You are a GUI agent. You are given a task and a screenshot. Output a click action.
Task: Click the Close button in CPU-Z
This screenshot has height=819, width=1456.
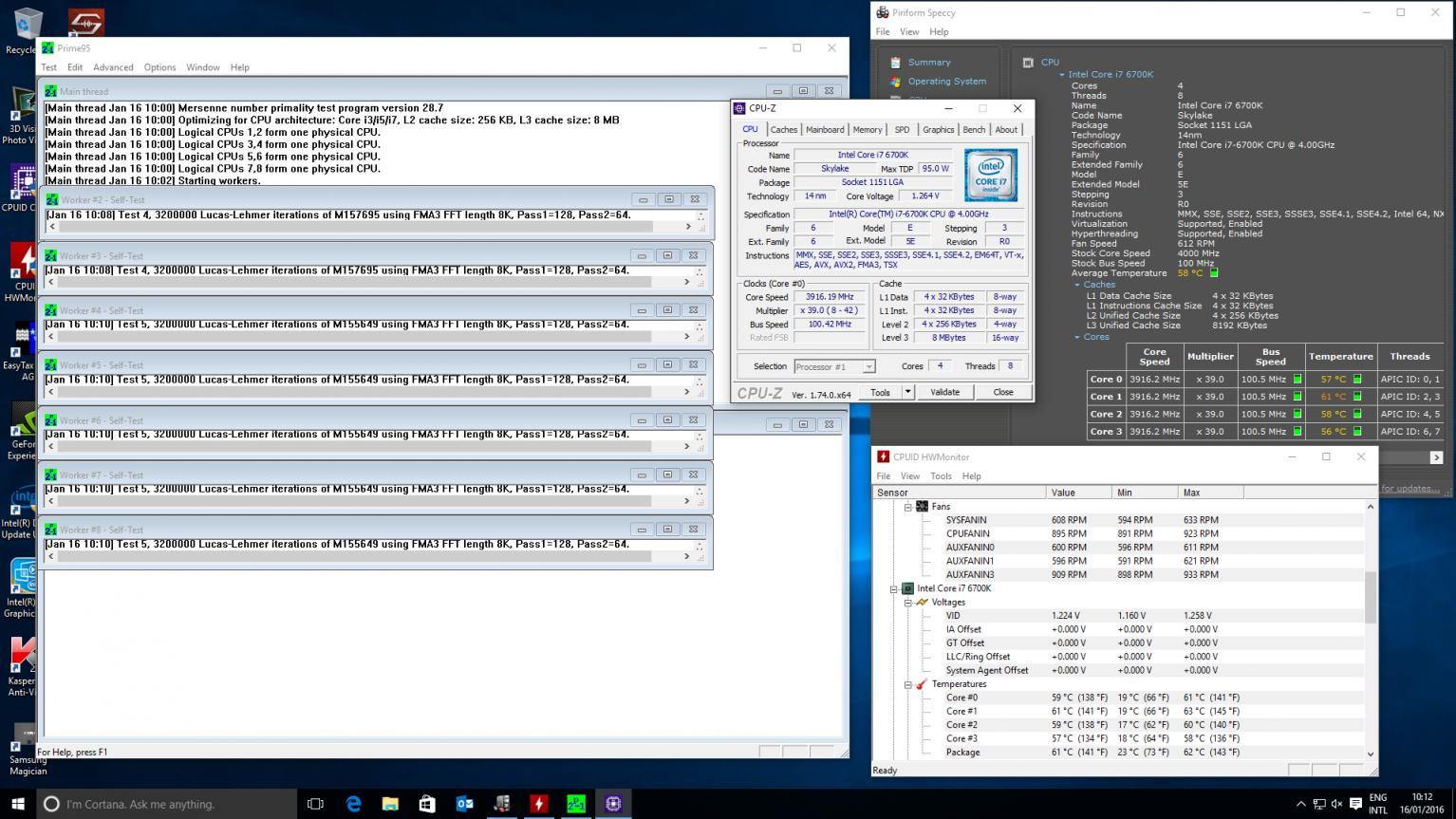click(1002, 392)
